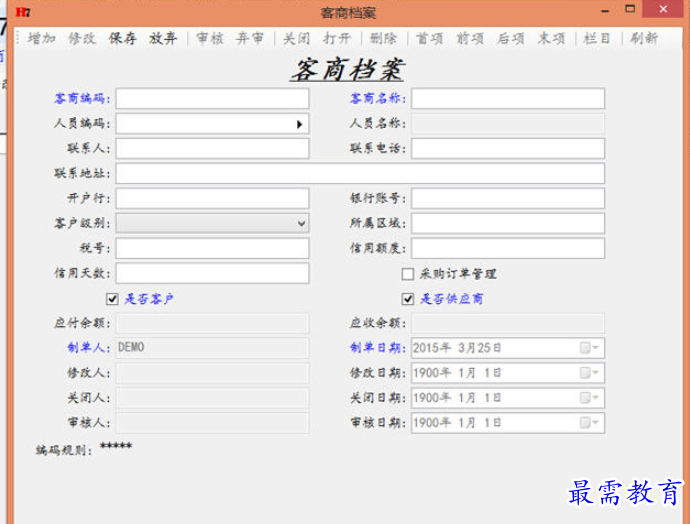
Task: Click the 修改 toolbar button
Action: pos(82,39)
